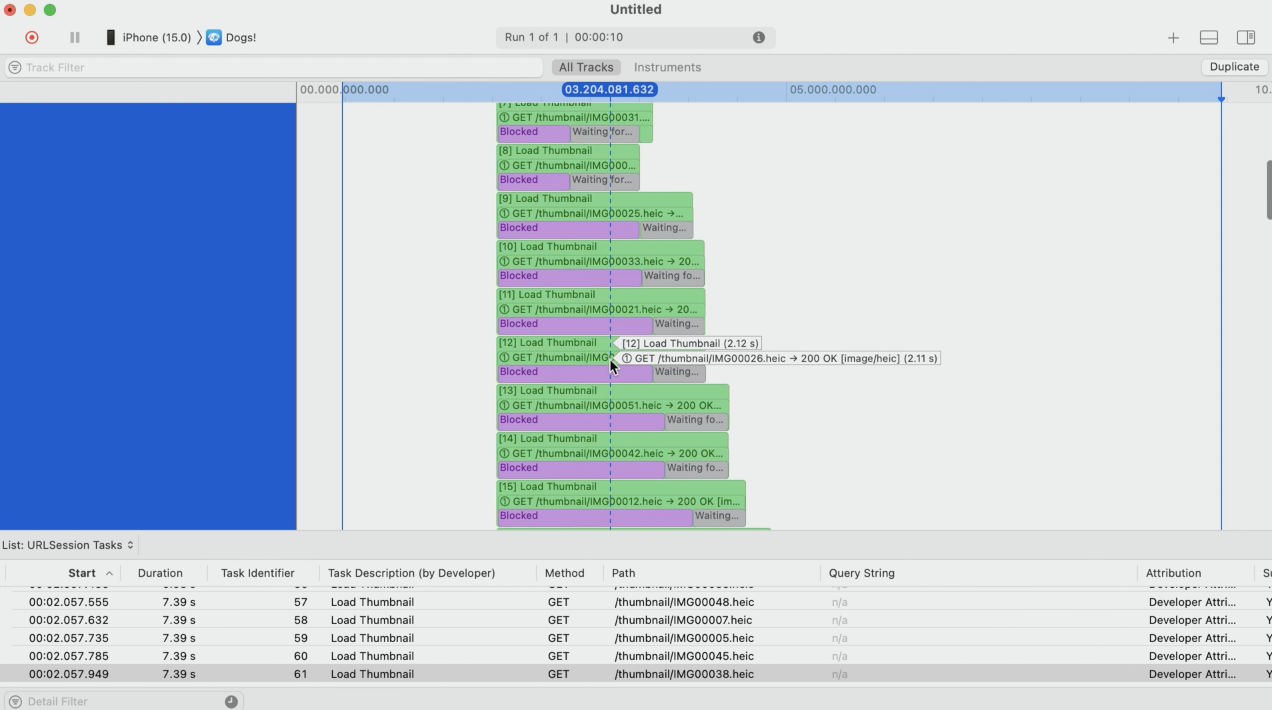Select the [14] Load Thumbnail interval

(612, 438)
